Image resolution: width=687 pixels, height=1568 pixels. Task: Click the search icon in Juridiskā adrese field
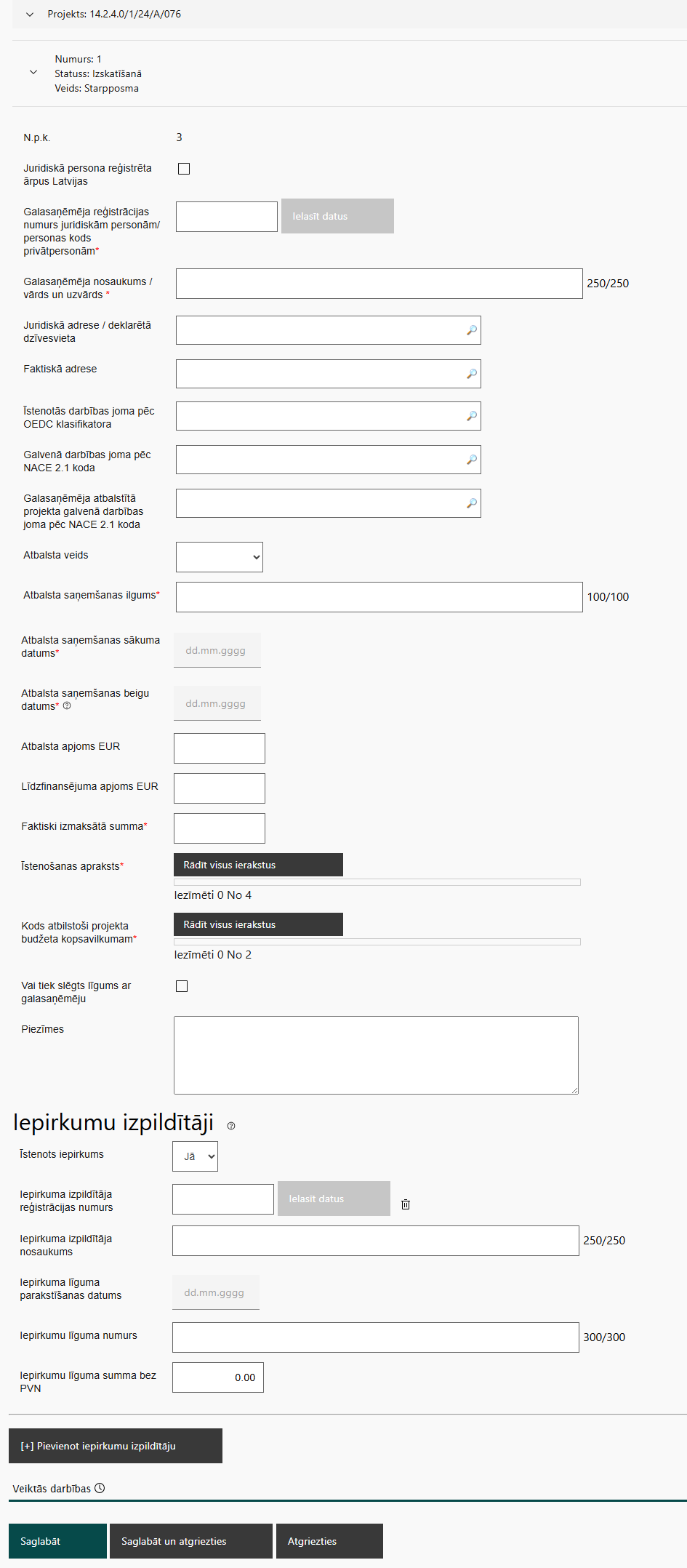472,330
